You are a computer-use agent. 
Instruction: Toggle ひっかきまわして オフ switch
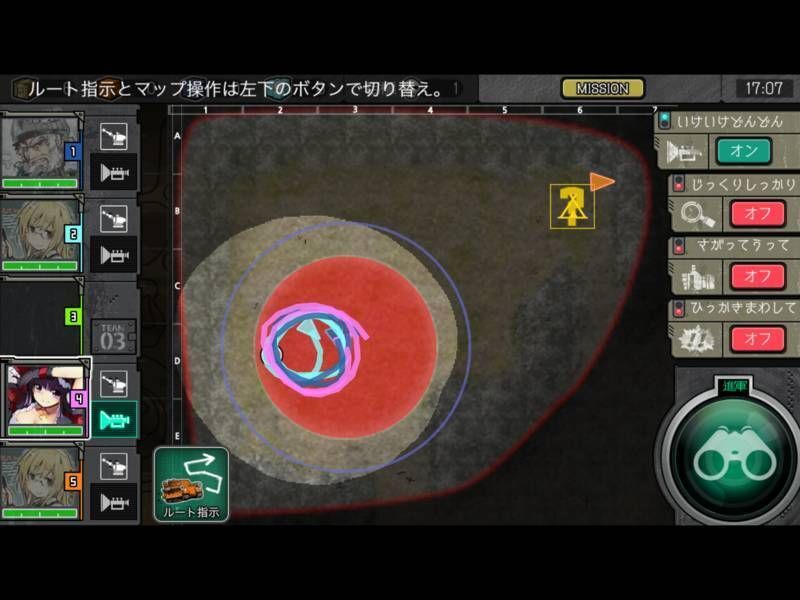pos(758,339)
